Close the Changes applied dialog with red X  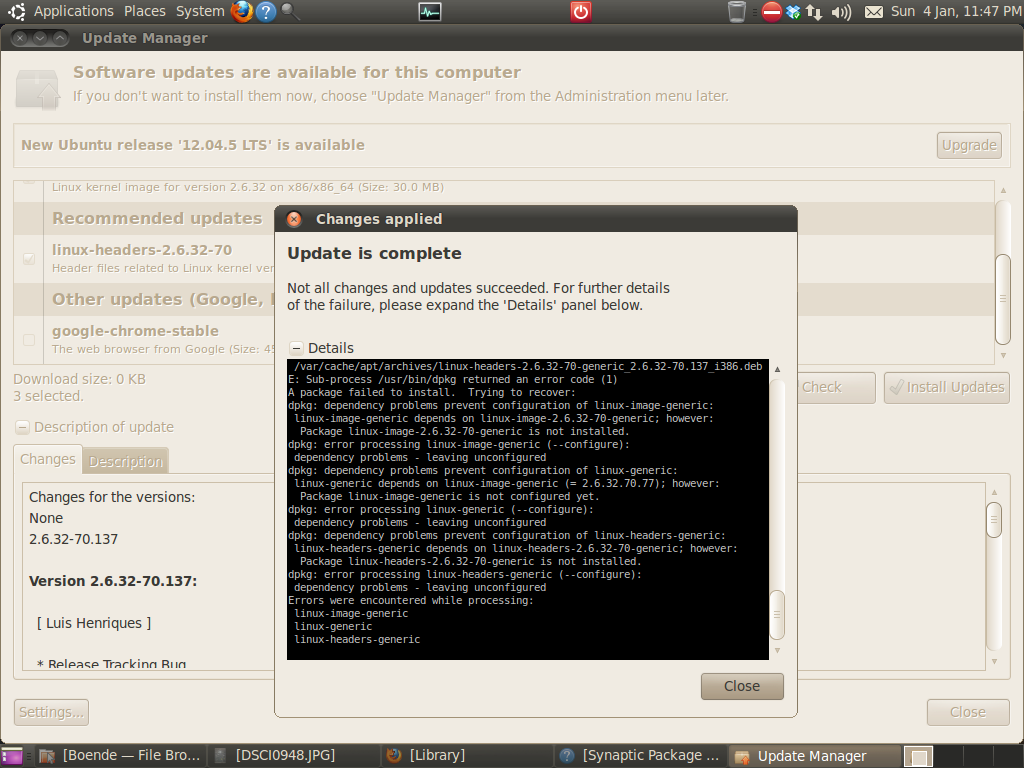(295, 219)
